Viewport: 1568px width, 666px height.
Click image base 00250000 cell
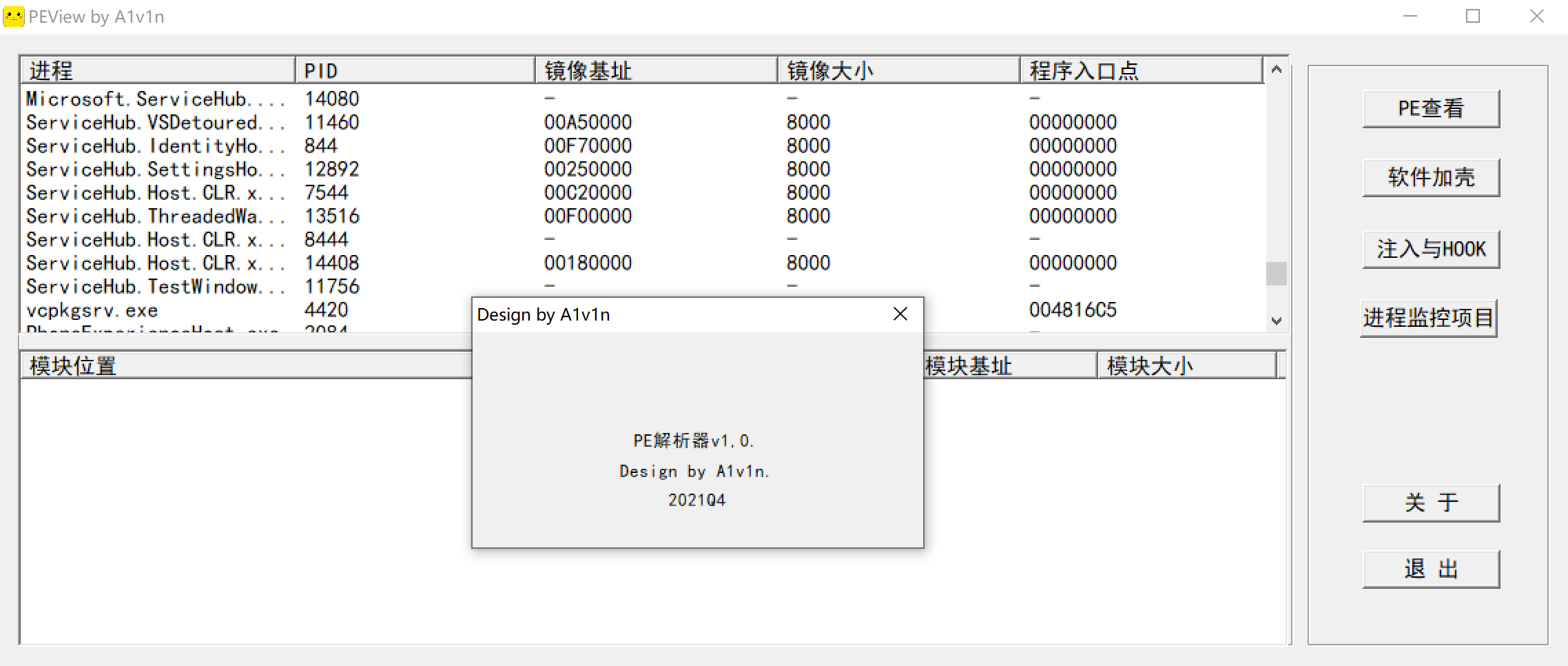(588, 170)
